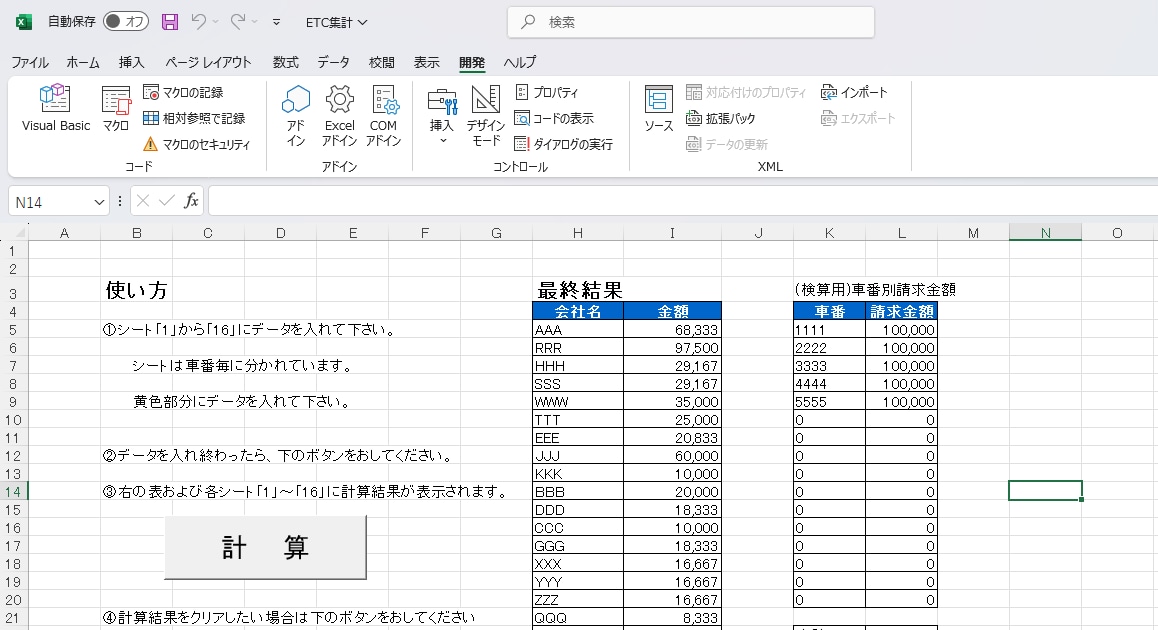Screen dimensions: 1158x630
Task: Open the Visual Basic editor
Action: (55, 108)
